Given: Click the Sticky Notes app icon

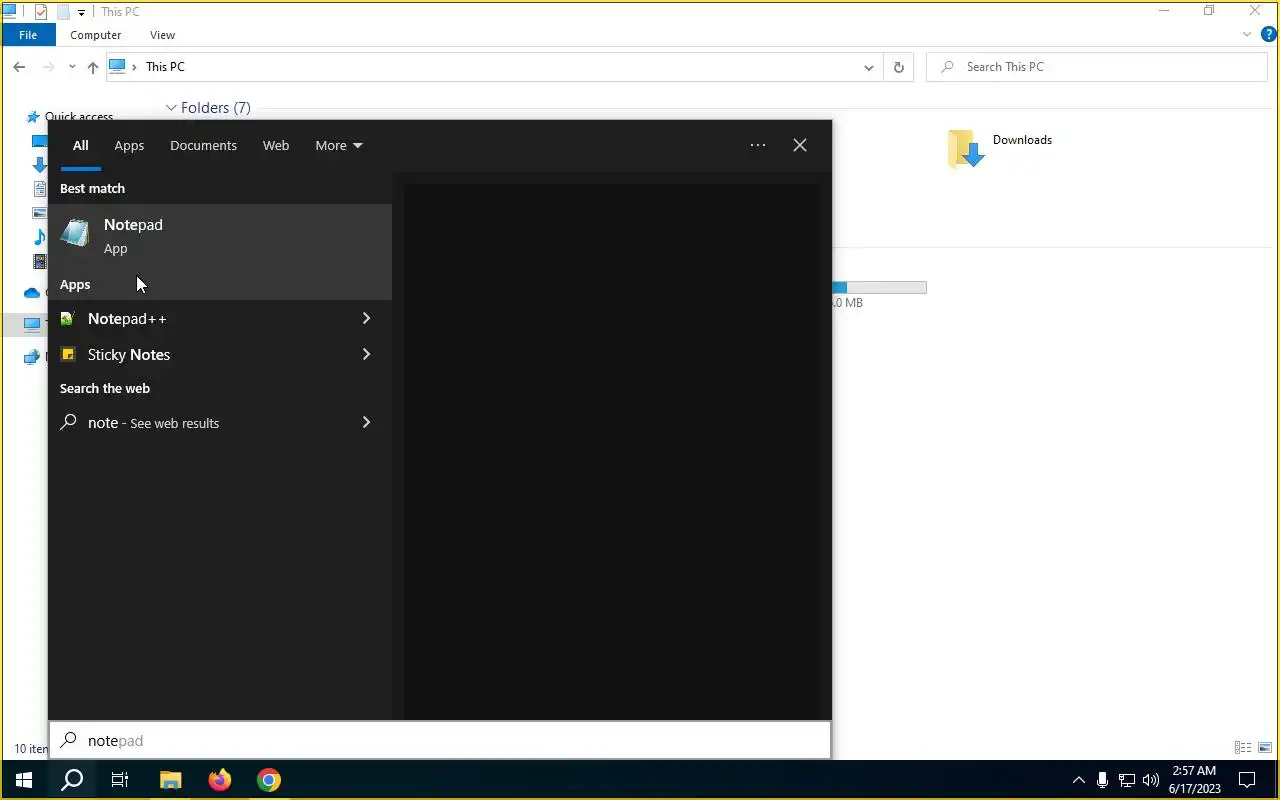Looking at the screenshot, I should pyautogui.click(x=67, y=355).
